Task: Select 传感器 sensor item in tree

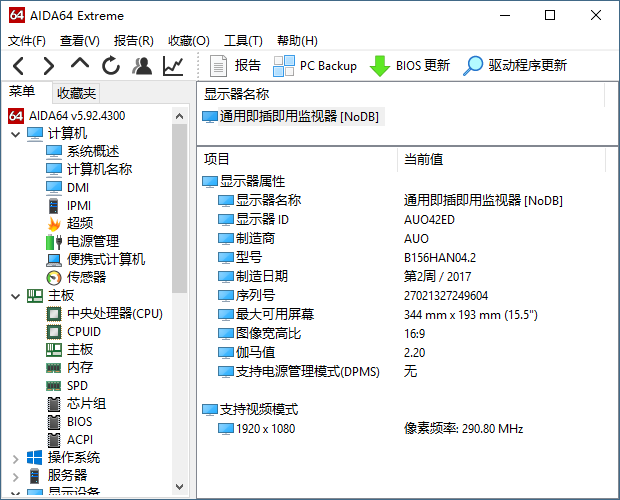Action: pyautogui.click(x=86, y=277)
